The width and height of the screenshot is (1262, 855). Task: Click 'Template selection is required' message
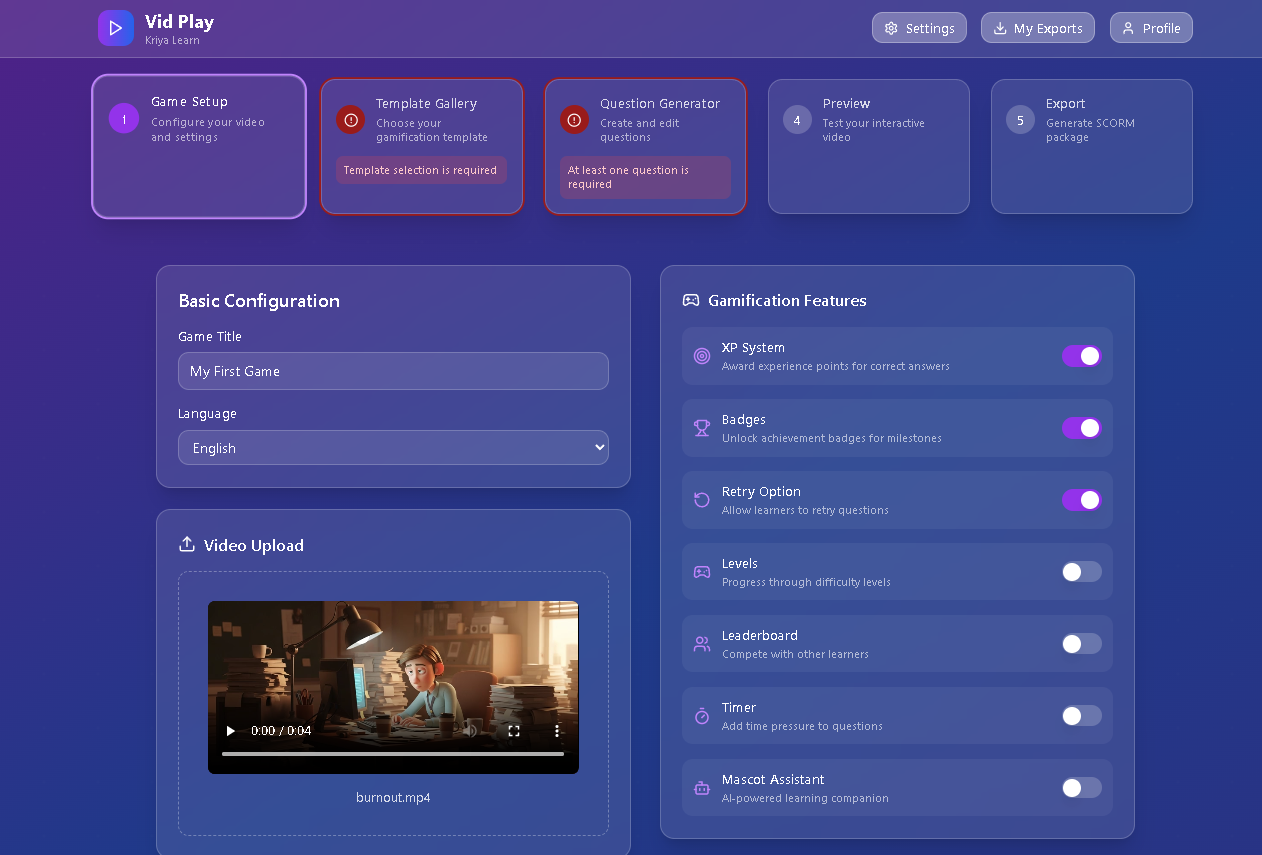coord(420,170)
